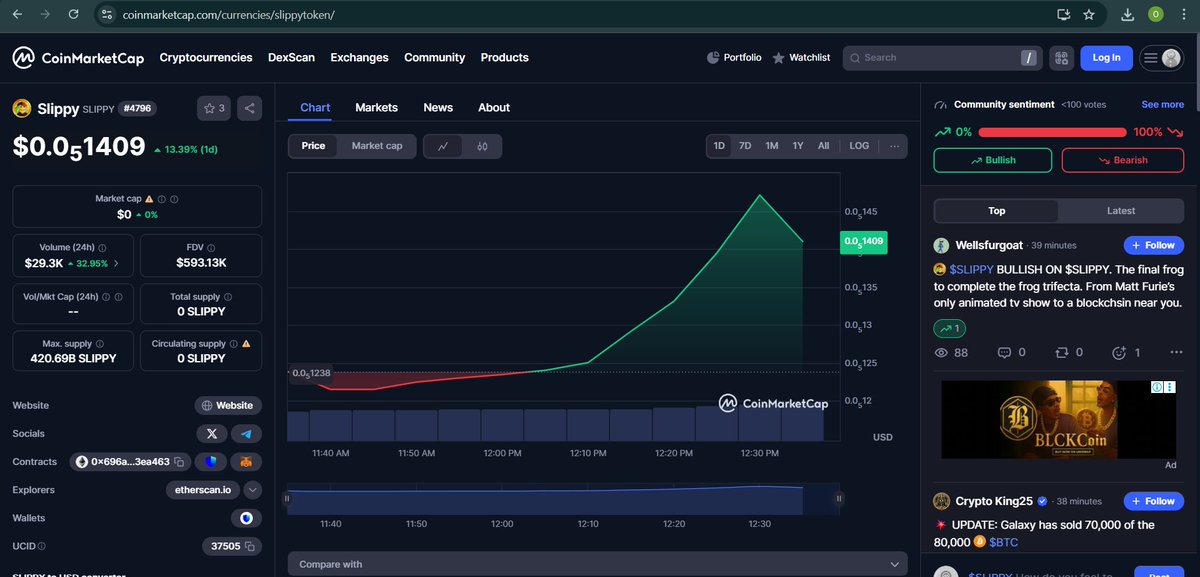React to the Wellsfurgoat post with emoji icon

point(1118,352)
